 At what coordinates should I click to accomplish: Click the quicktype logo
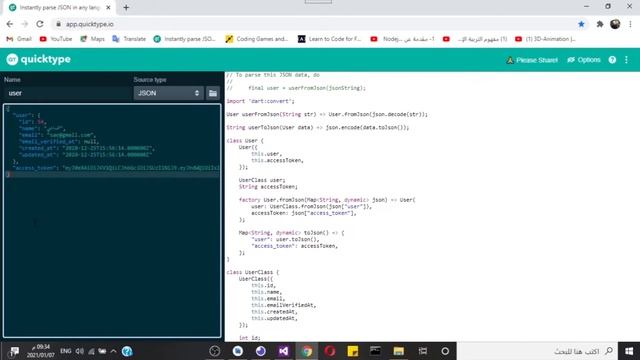tap(38, 60)
